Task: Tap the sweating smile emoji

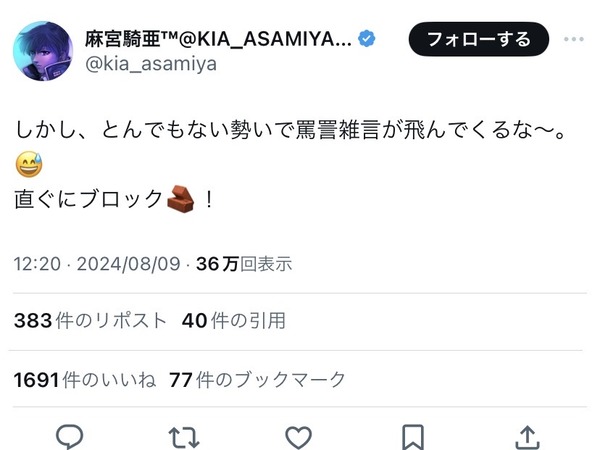Action: [x=29, y=164]
